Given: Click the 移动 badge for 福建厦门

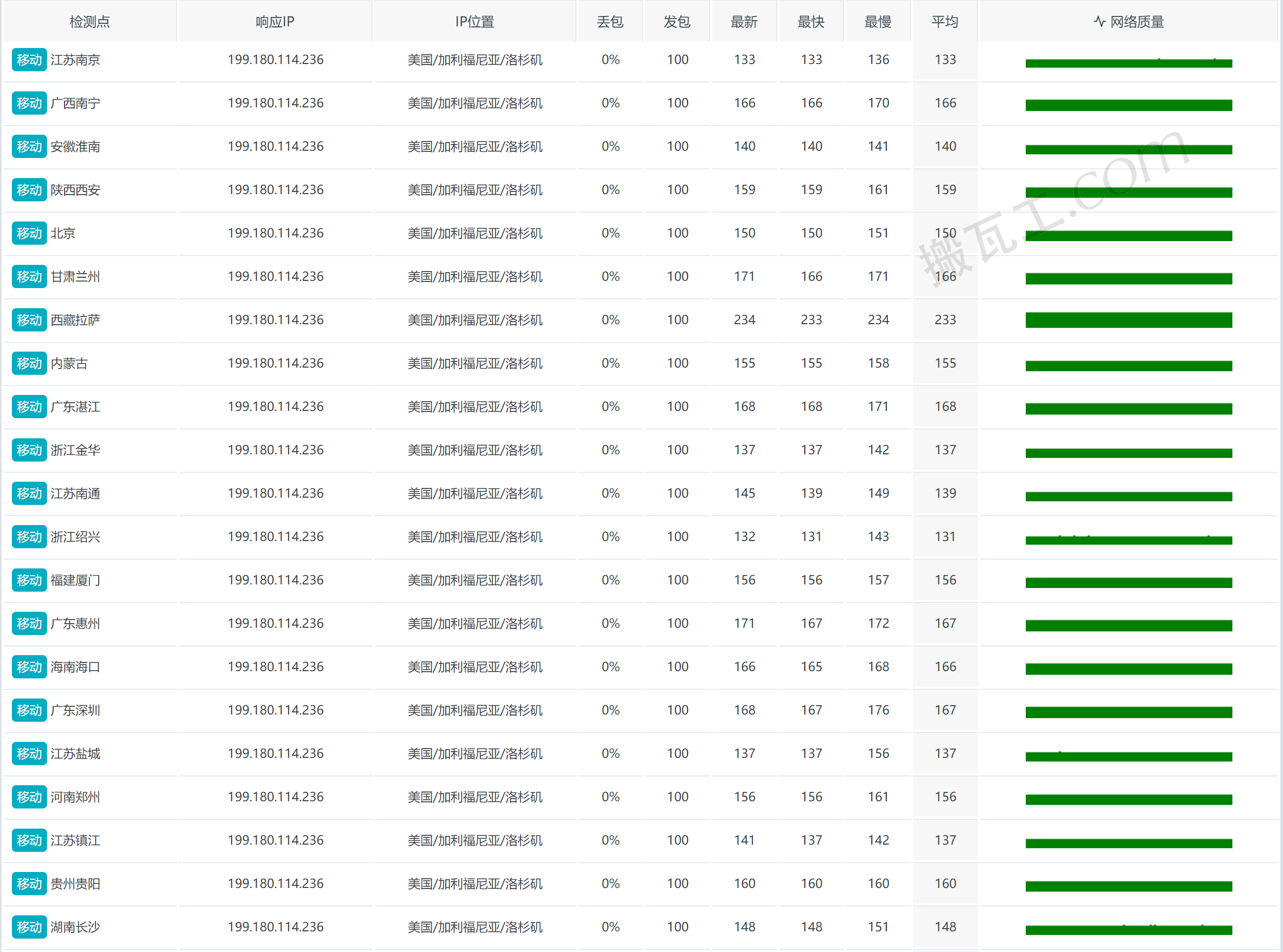Looking at the screenshot, I should pos(29,580).
